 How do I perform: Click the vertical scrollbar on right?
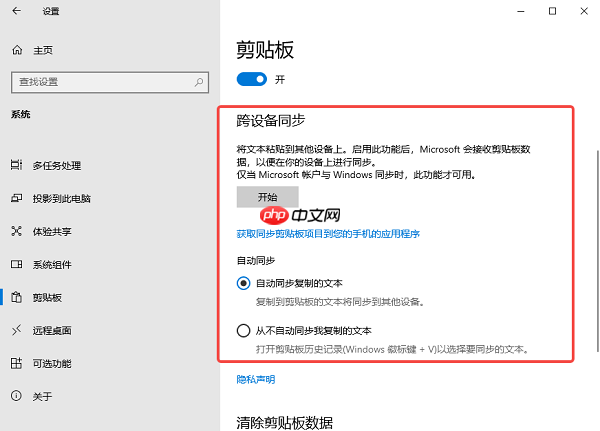click(595, 250)
